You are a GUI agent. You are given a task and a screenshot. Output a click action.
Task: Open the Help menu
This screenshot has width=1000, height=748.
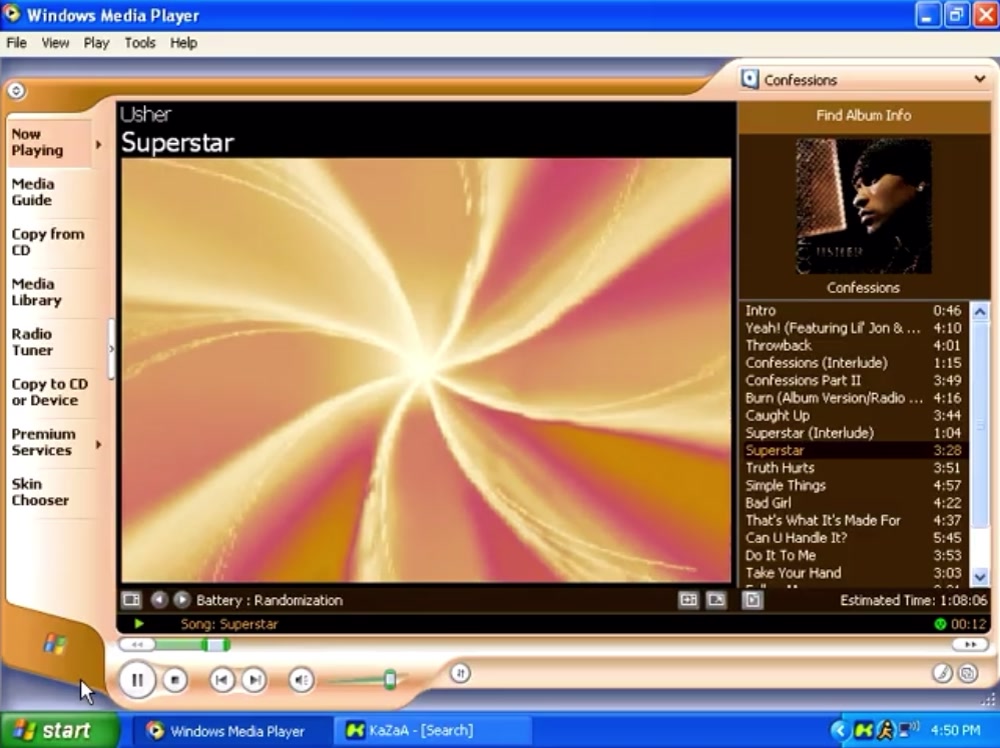click(183, 43)
